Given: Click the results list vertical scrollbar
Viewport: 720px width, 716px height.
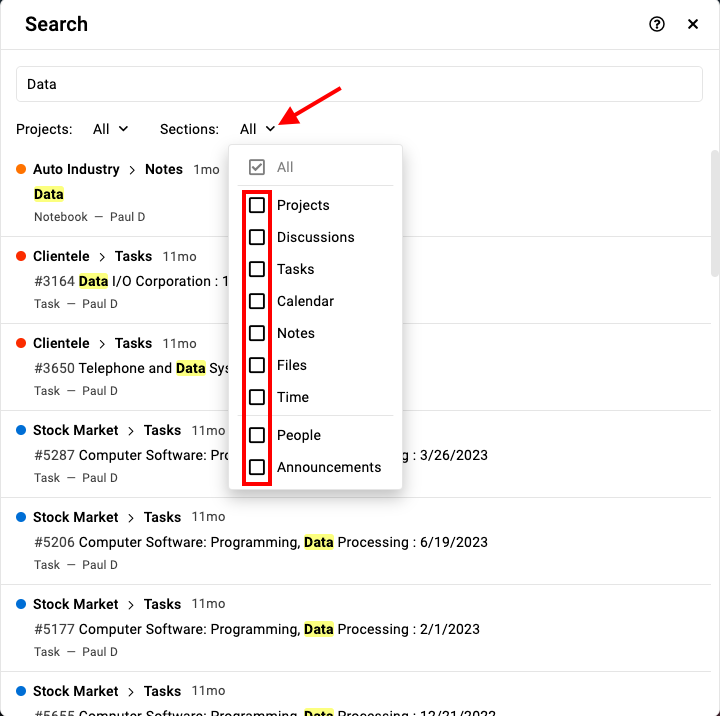Looking at the screenshot, I should pyautogui.click(x=714, y=213).
